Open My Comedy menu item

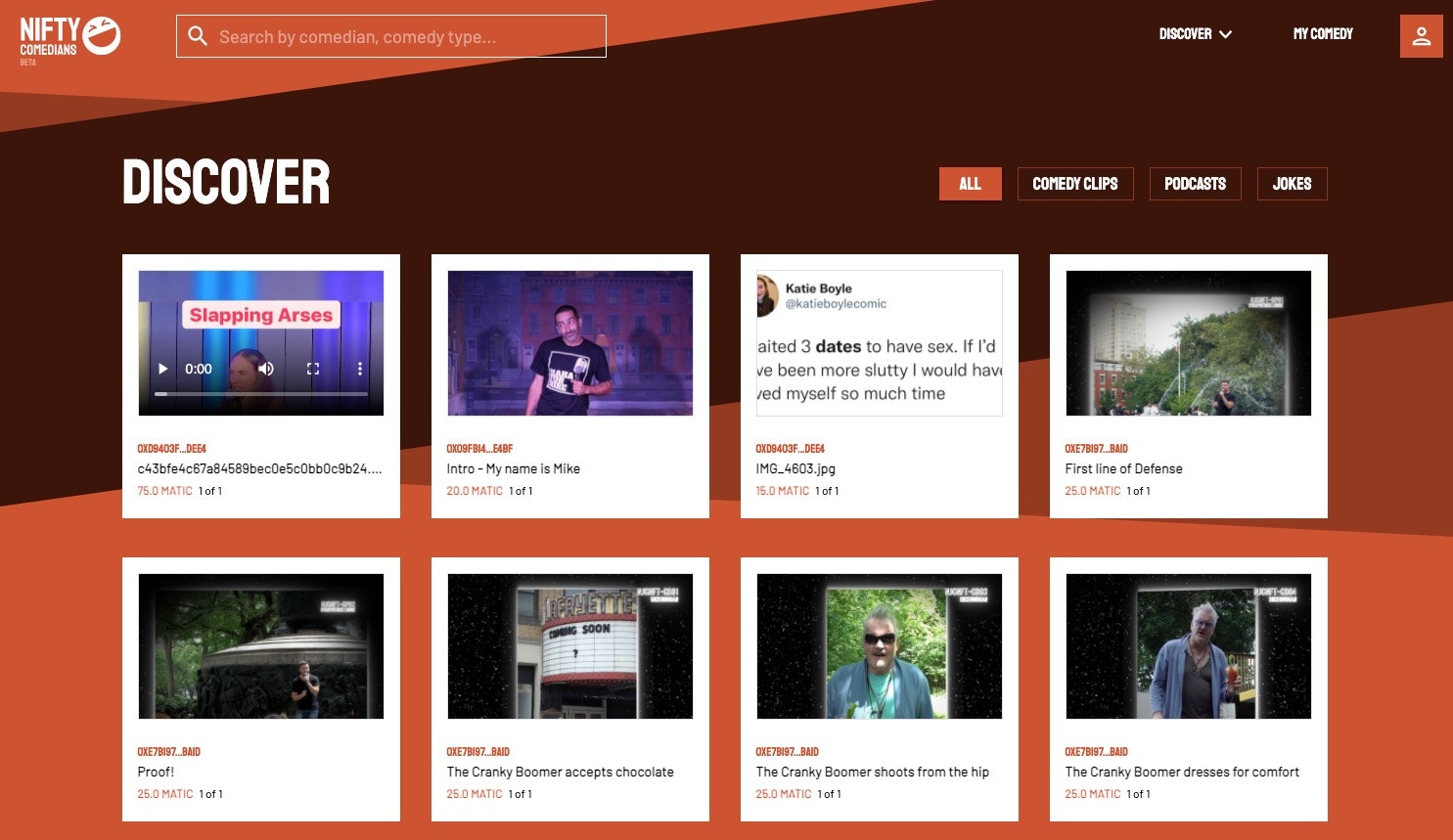click(1323, 34)
